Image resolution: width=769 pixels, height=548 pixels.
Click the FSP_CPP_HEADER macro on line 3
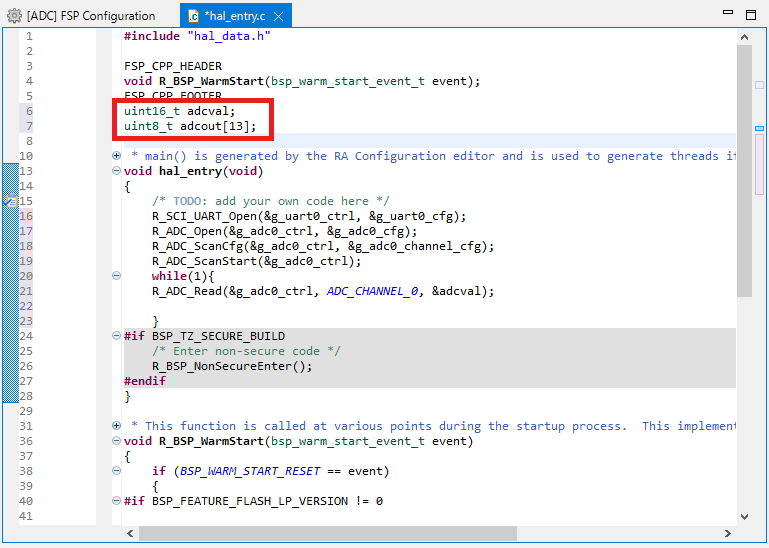[173, 66]
